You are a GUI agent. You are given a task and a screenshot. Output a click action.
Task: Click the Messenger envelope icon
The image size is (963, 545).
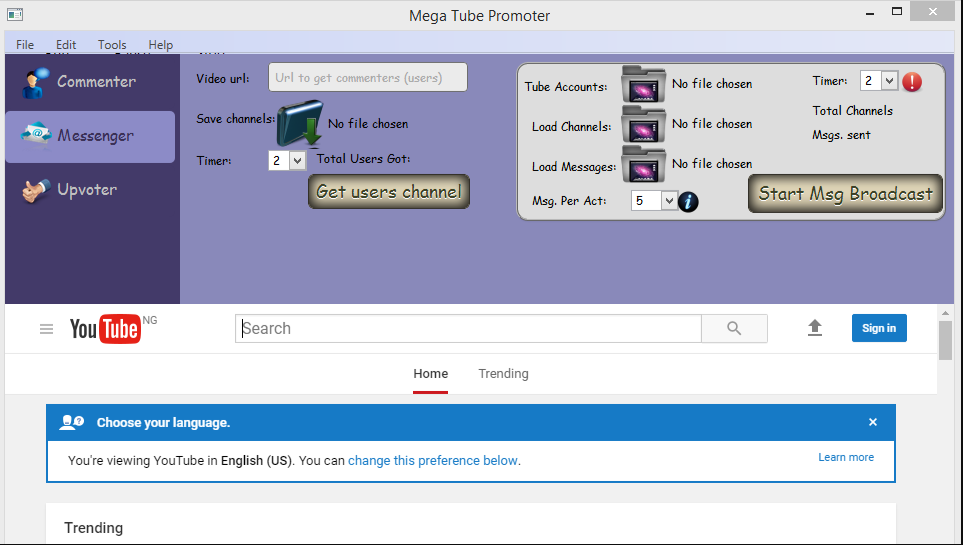click(x=36, y=134)
